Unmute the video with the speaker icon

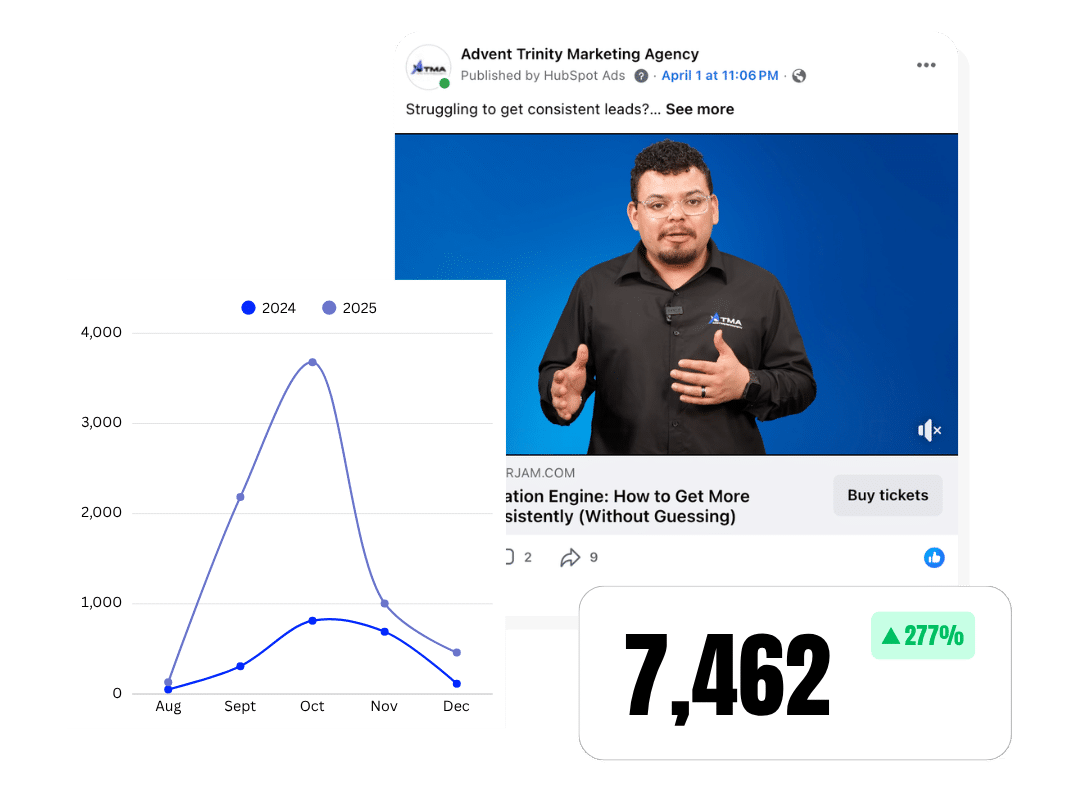click(929, 431)
